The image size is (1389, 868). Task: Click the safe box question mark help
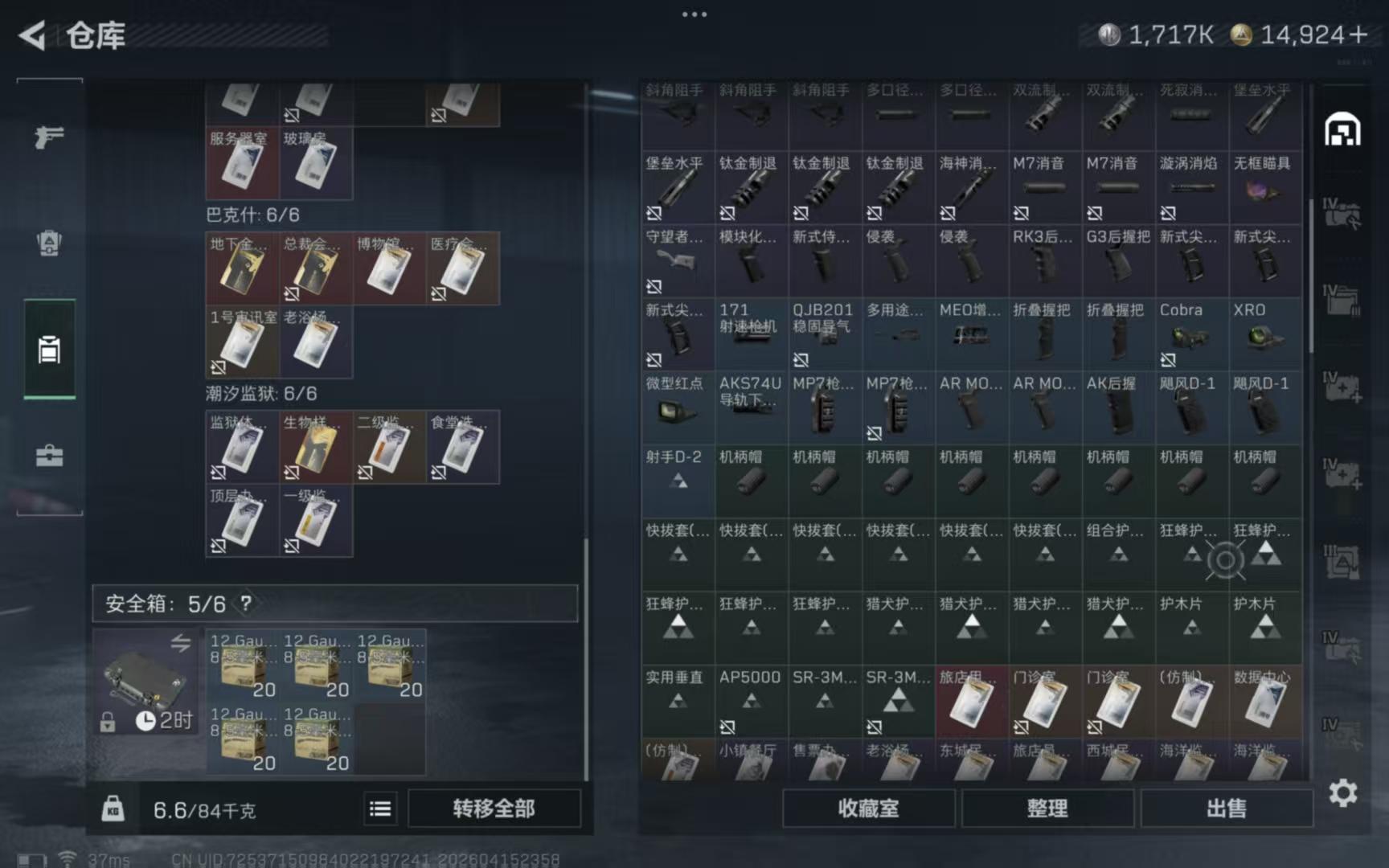click(x=246, y=603)
